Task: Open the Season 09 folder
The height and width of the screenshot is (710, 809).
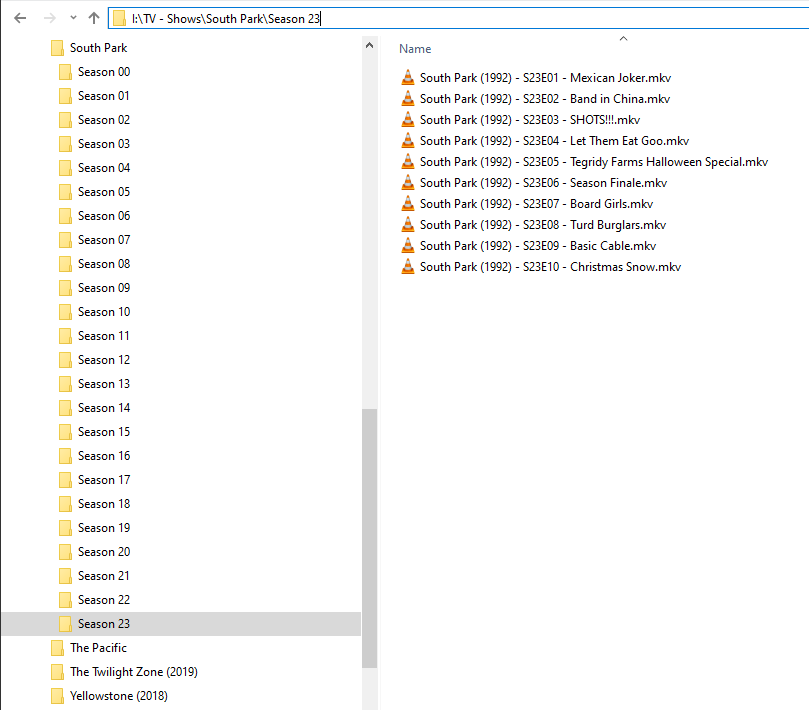Action: click(104, 288)
